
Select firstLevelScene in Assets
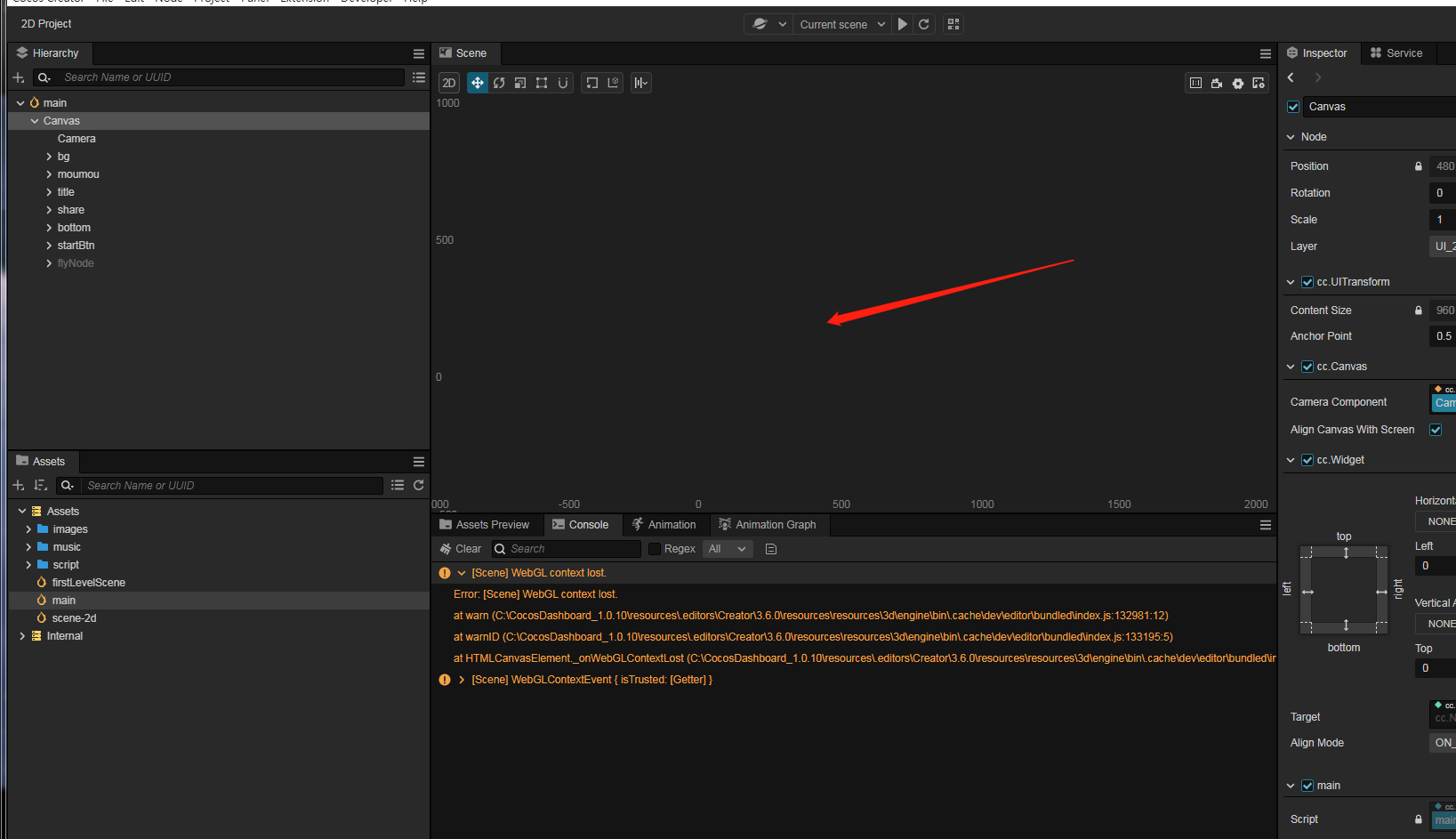pos(88,583)
